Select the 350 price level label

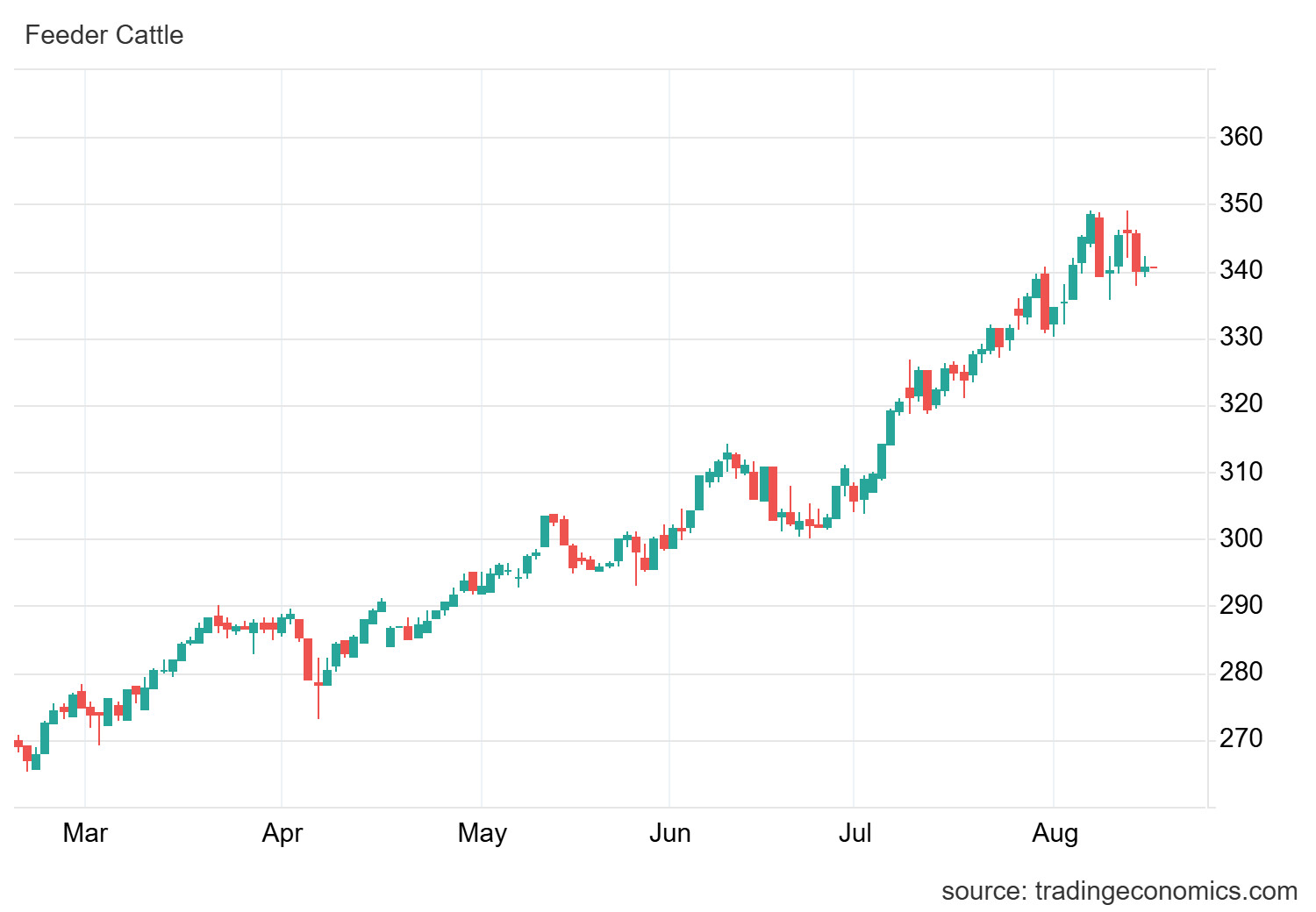[1241, 204]
